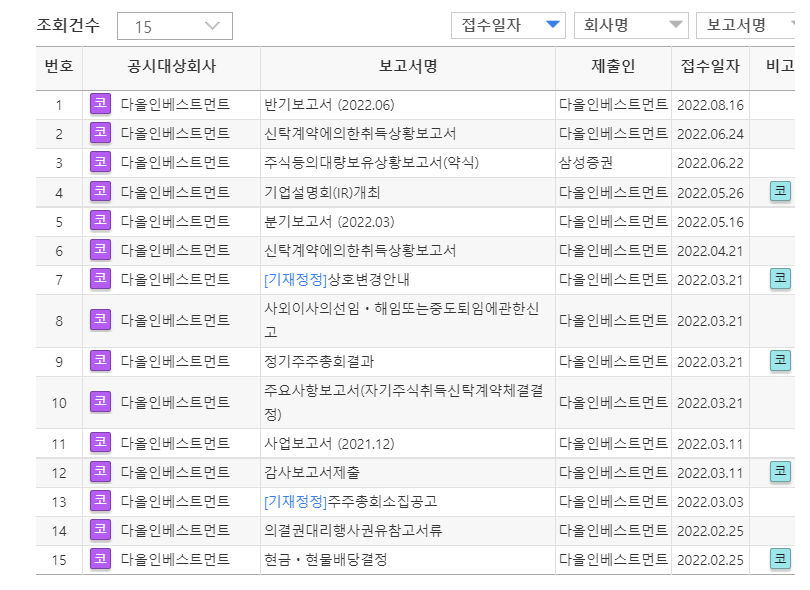The image size is (810, 590).
Task: Click purple 코 icon in row 14
Action: pyautogui.click(x=100, y=529)
